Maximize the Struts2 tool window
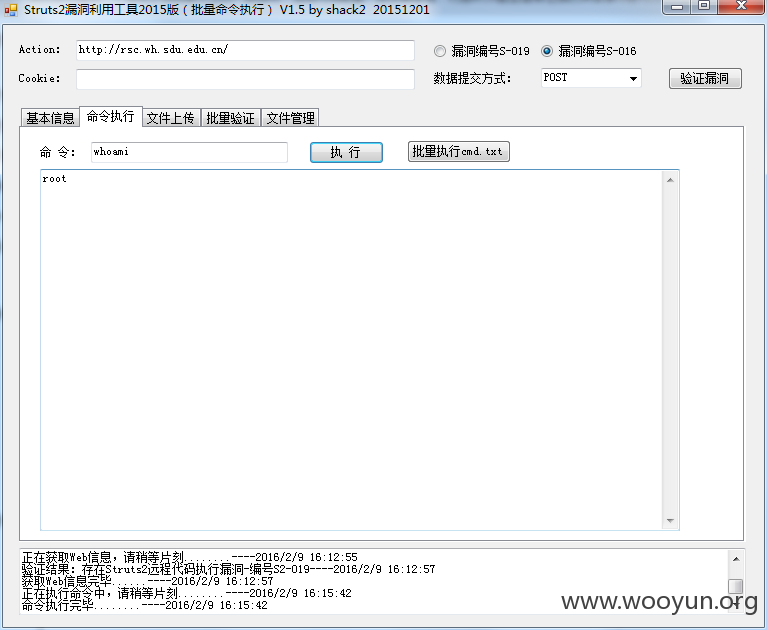The image size is (767, 630). pos(704,7)
